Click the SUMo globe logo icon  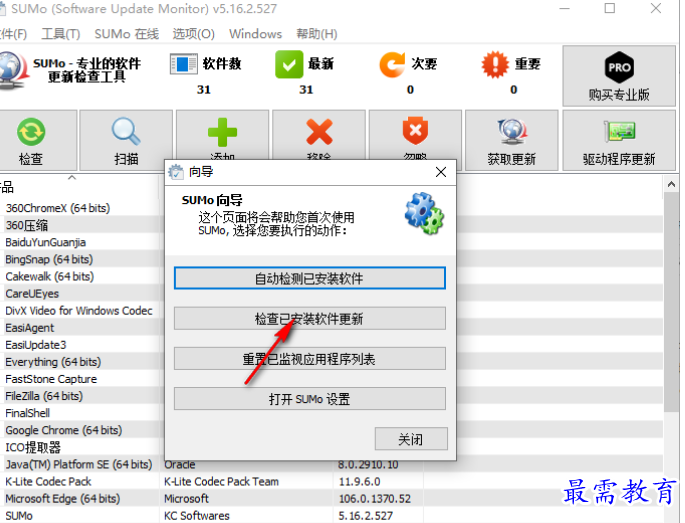tap(12, 71)
